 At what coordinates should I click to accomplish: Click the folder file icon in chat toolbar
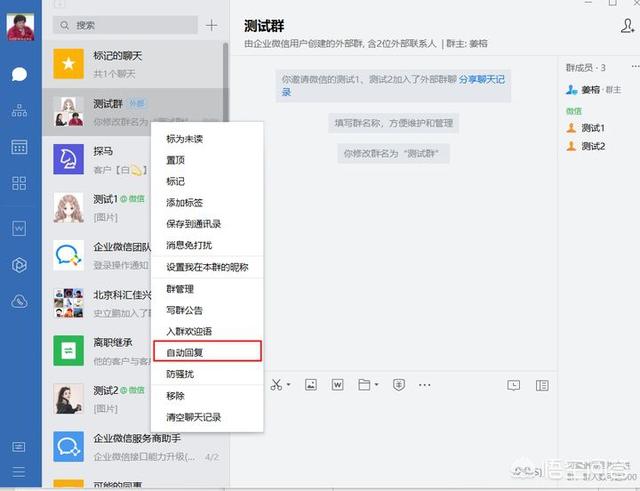point(364,384)
